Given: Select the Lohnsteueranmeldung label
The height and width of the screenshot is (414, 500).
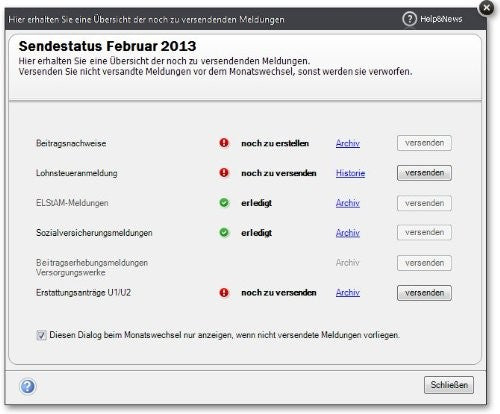Looking at the screenshot, I should tap(77, 173).
